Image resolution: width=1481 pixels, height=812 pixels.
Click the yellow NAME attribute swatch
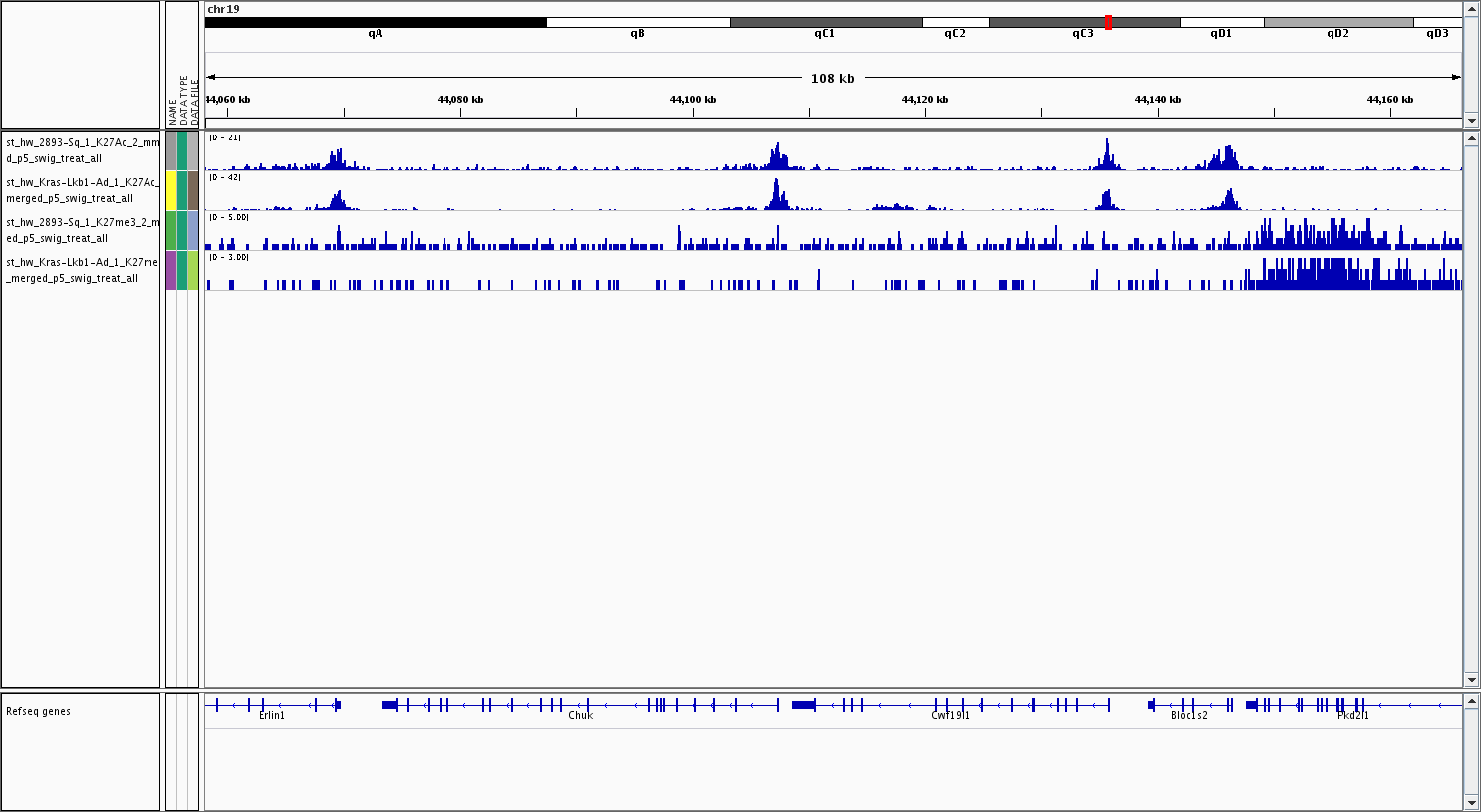171,190
